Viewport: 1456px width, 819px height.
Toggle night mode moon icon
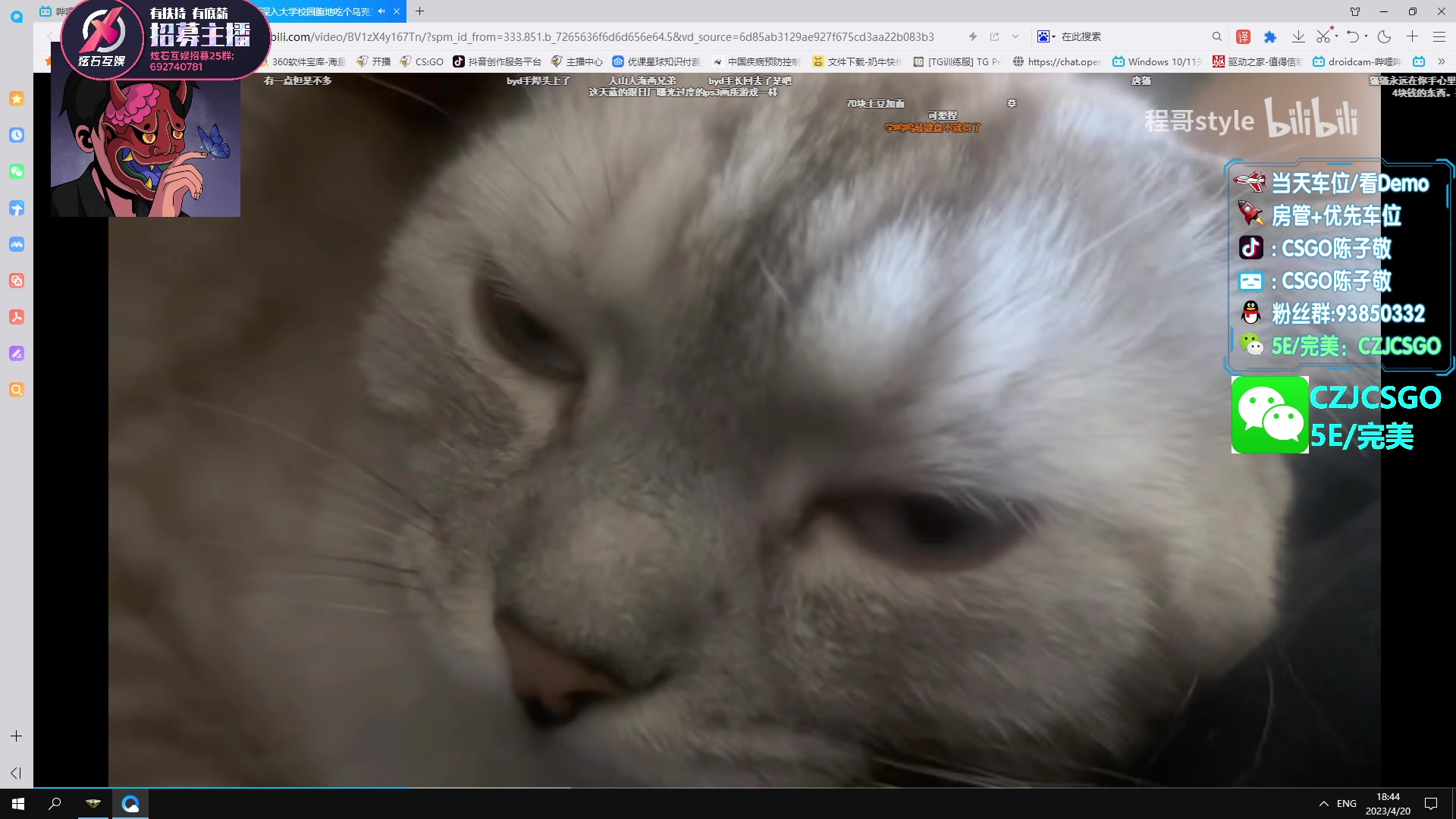pyautogui.click(x=1385, y=36)
